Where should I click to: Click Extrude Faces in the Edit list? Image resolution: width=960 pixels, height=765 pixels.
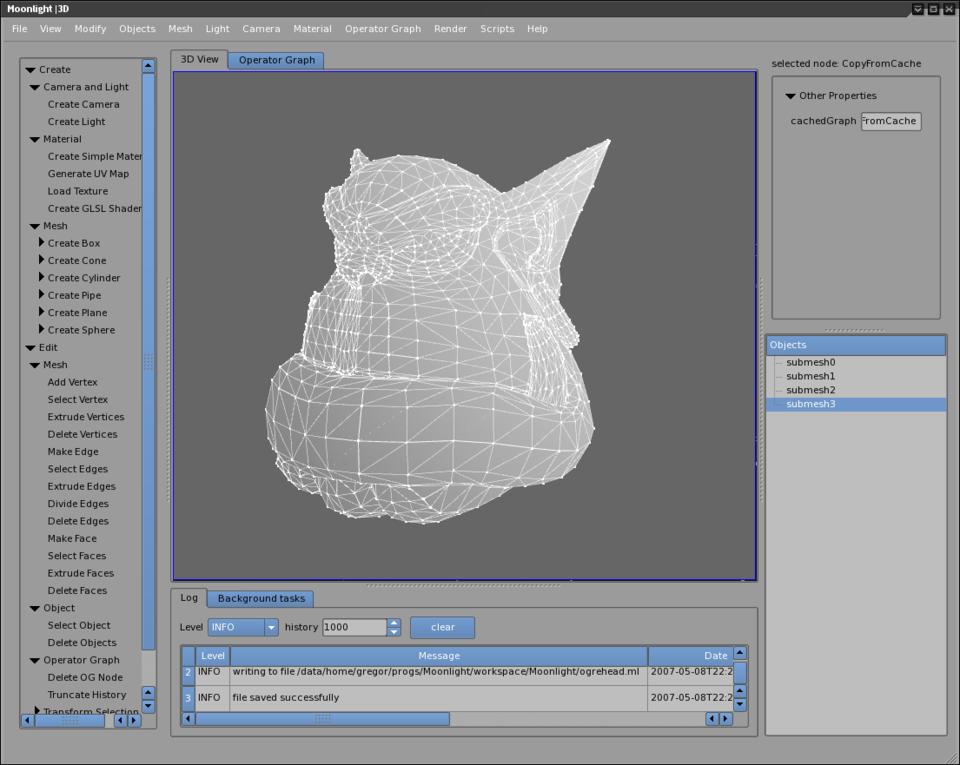(81, 573)
